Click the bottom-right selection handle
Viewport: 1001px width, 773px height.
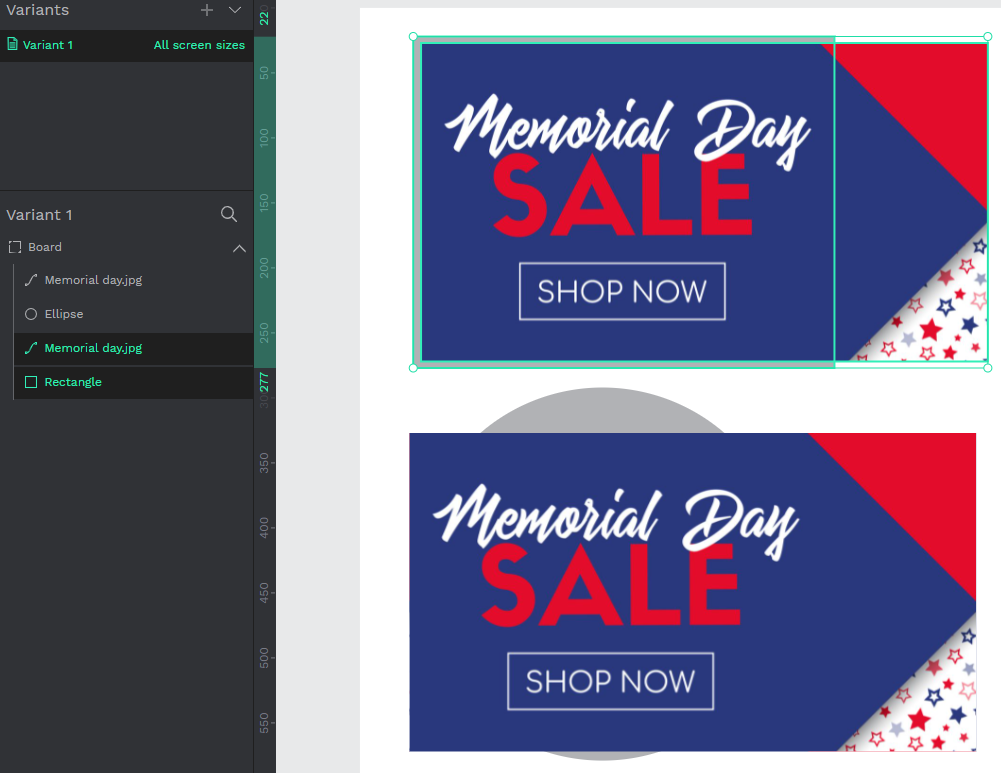[988, 368]
